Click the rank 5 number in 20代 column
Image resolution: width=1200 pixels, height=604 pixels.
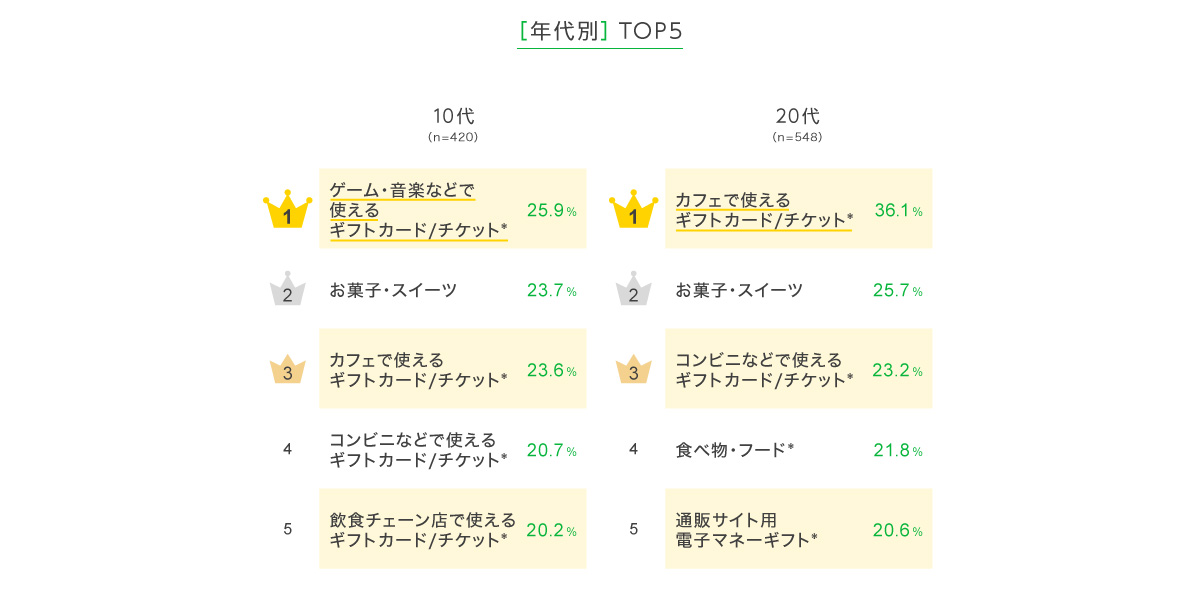[633, 529]
